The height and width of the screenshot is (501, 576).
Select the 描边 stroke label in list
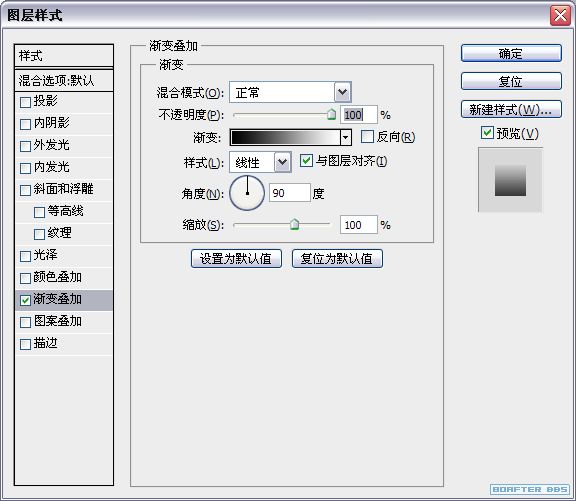46,343
